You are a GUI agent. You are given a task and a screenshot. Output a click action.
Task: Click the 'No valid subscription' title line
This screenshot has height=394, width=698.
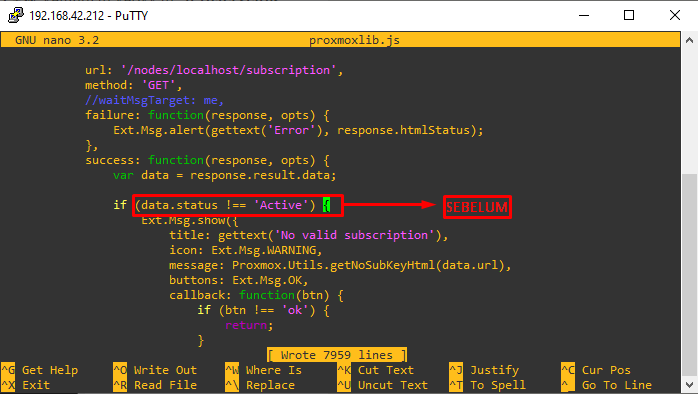click(x=308, y=235)
